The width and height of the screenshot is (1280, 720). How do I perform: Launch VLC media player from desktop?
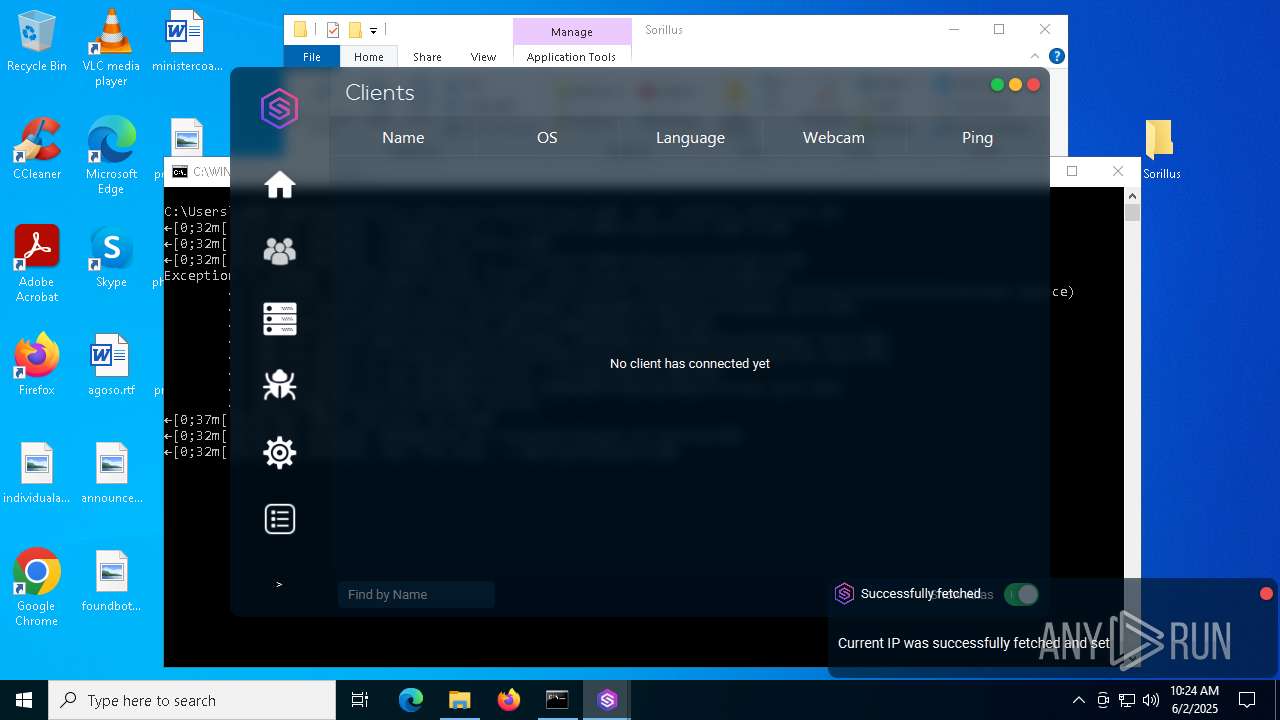click(x=111, y=48)
